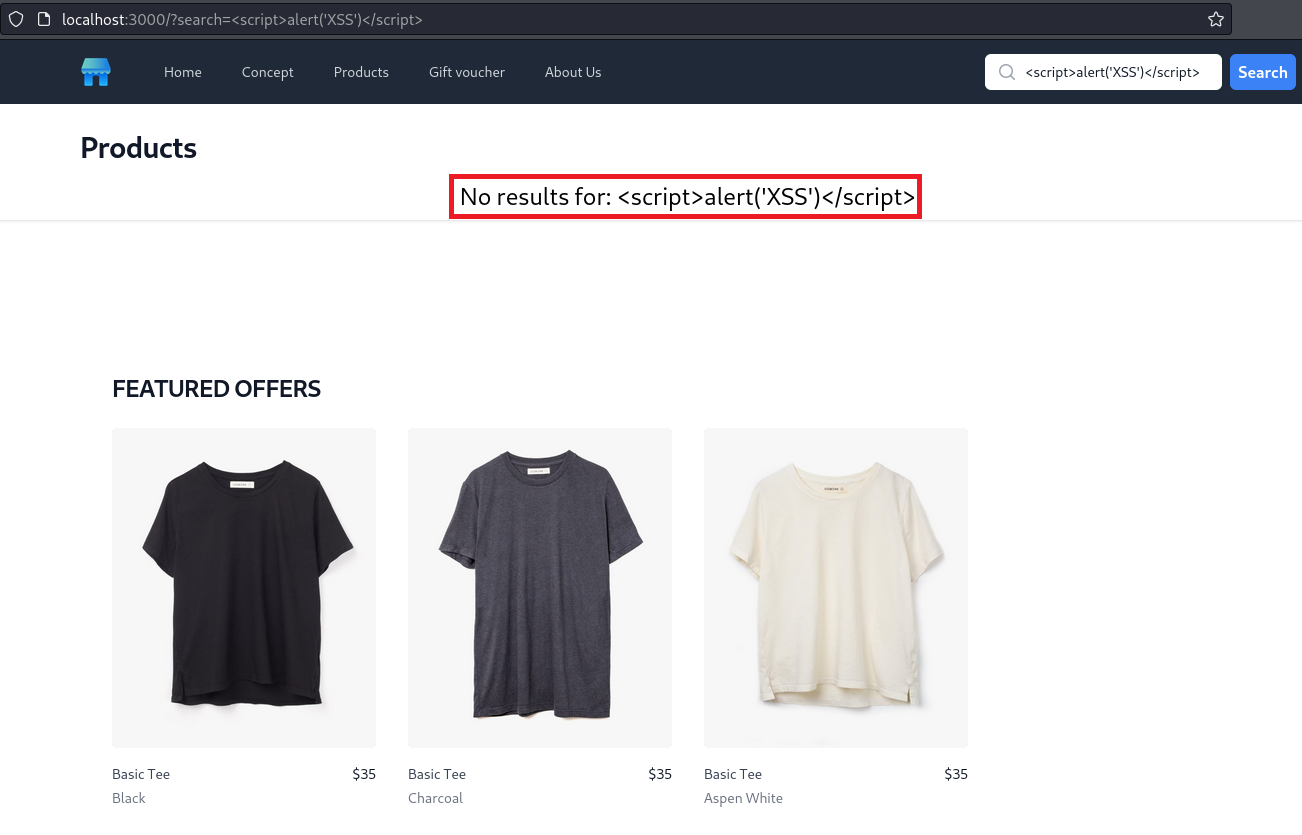The height and width of the screenshot is (835, 1302).
Task: Click the No results for message
Action: click(686, 198)
